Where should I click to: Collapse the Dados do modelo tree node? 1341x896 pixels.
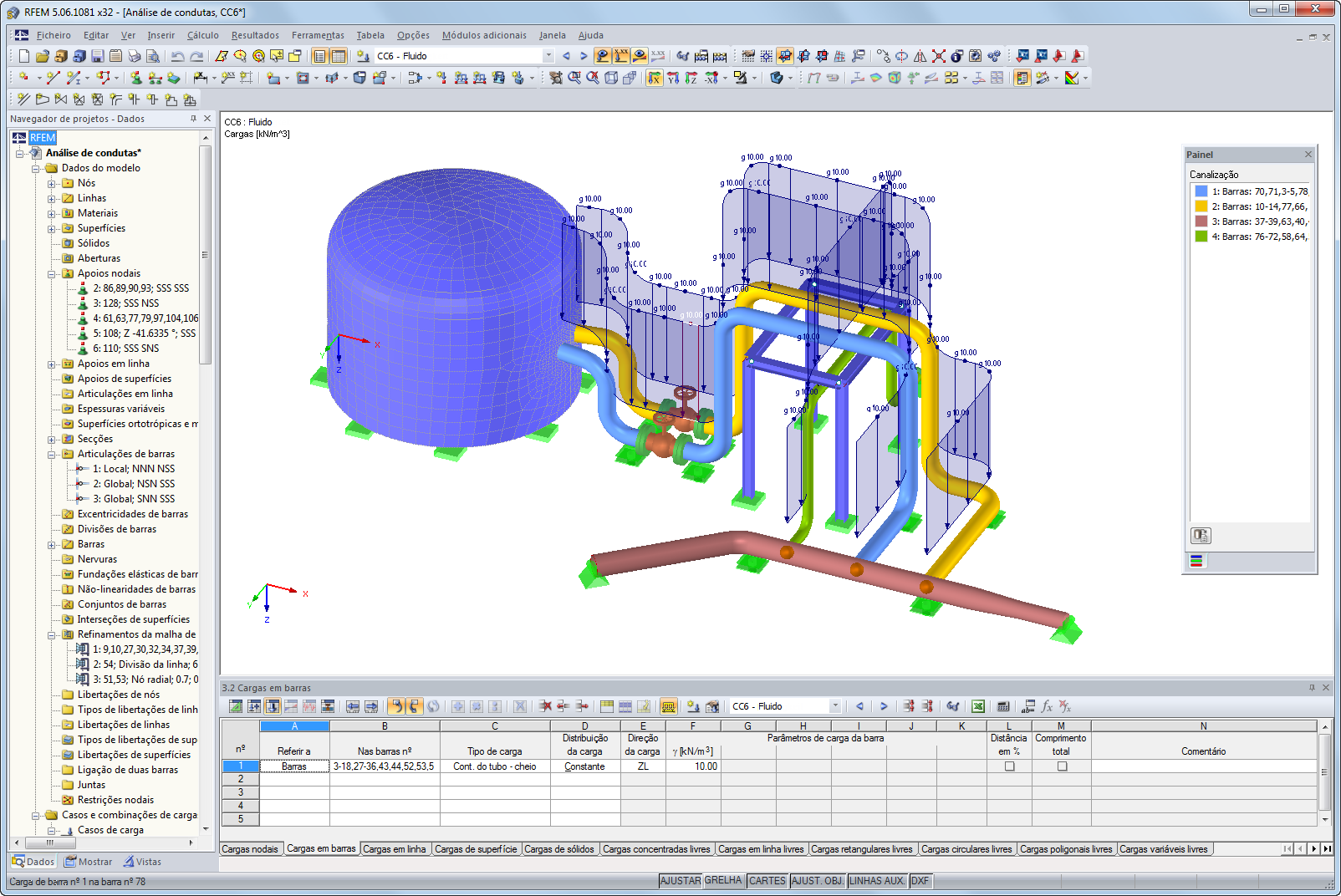pos(36,169)
